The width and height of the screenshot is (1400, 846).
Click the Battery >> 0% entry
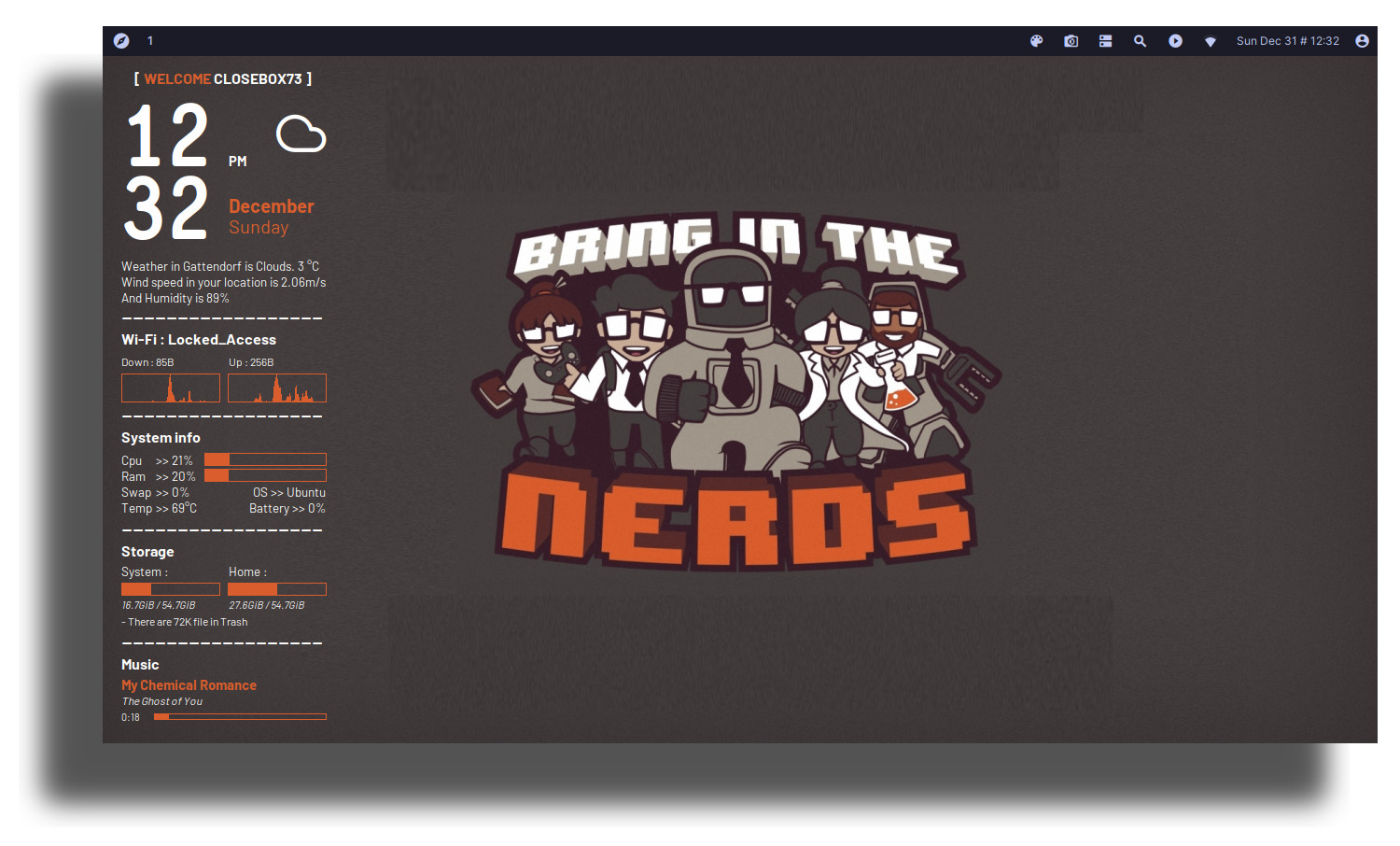pos(287,508)
